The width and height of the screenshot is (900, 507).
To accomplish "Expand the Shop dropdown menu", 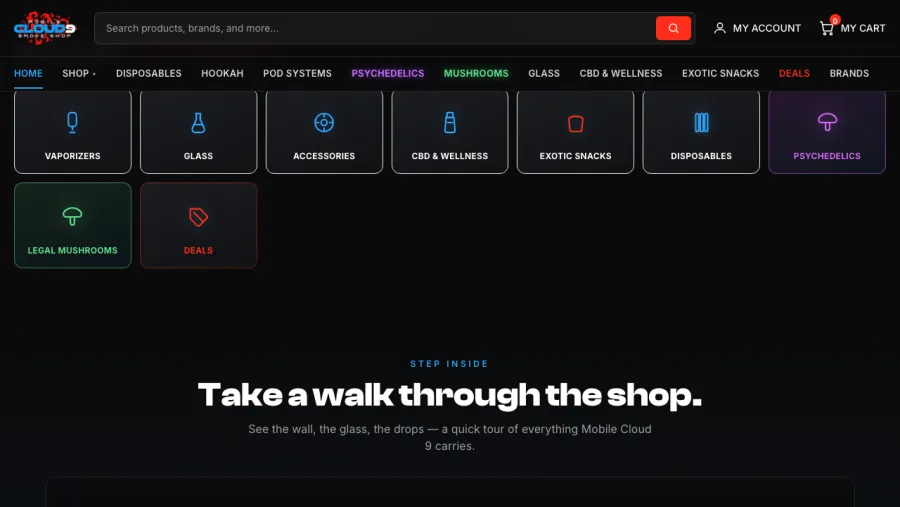I will tap(79, 73).
